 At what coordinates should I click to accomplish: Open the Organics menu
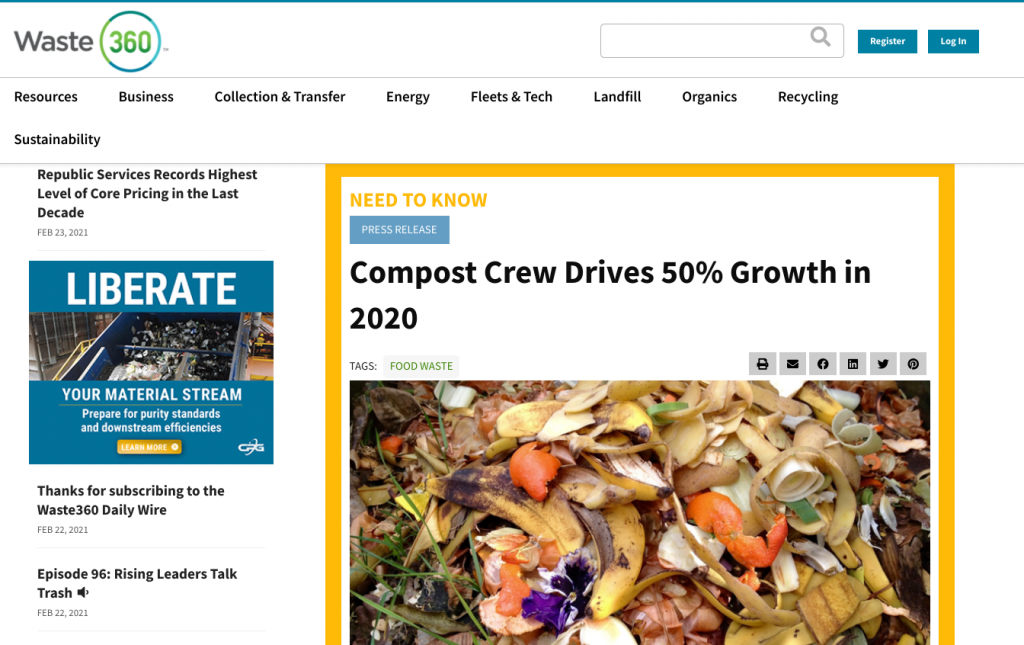pyautogui.click(x=709, y=97)
